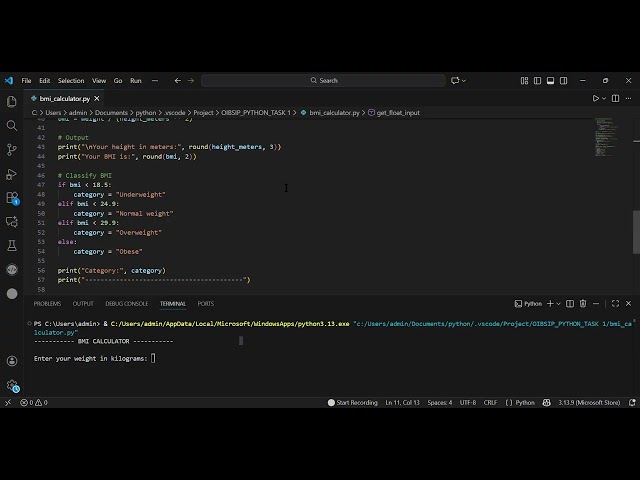Toggle the Primary Side Bar visibility
This screenshot has width=640, height=480.
click(x=538, y=80)
